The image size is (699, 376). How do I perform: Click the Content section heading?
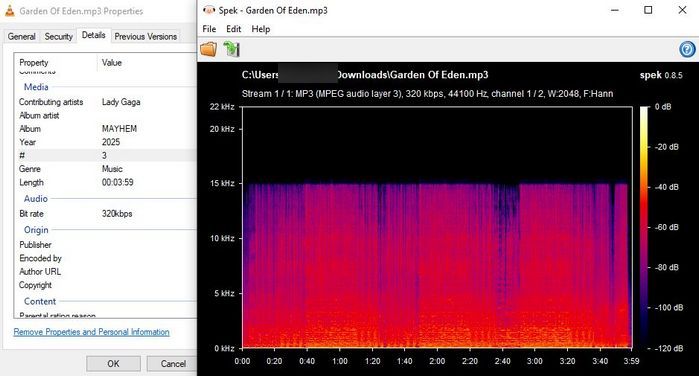tap(40, 302)
